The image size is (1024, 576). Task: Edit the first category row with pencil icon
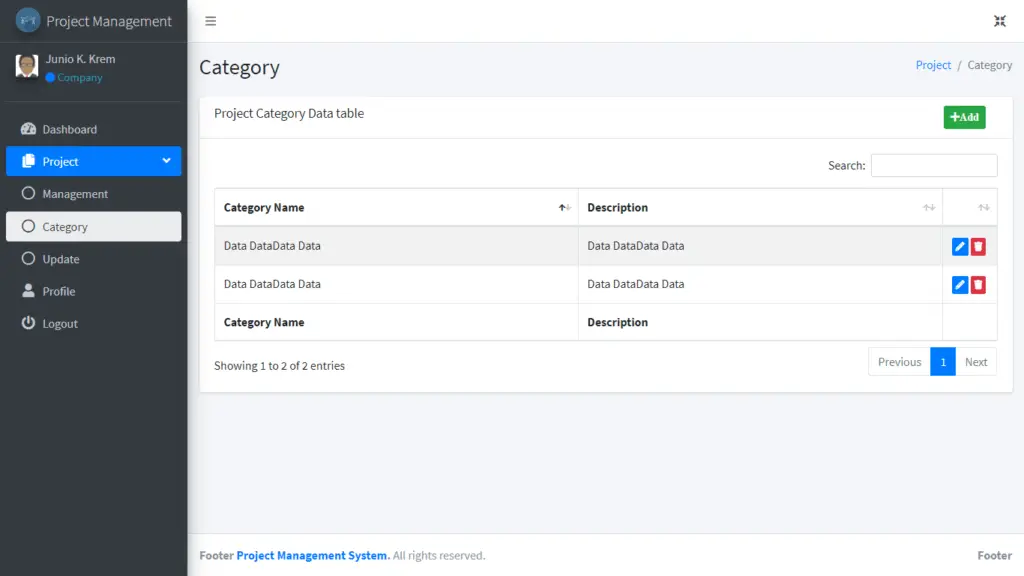[961, 245]
